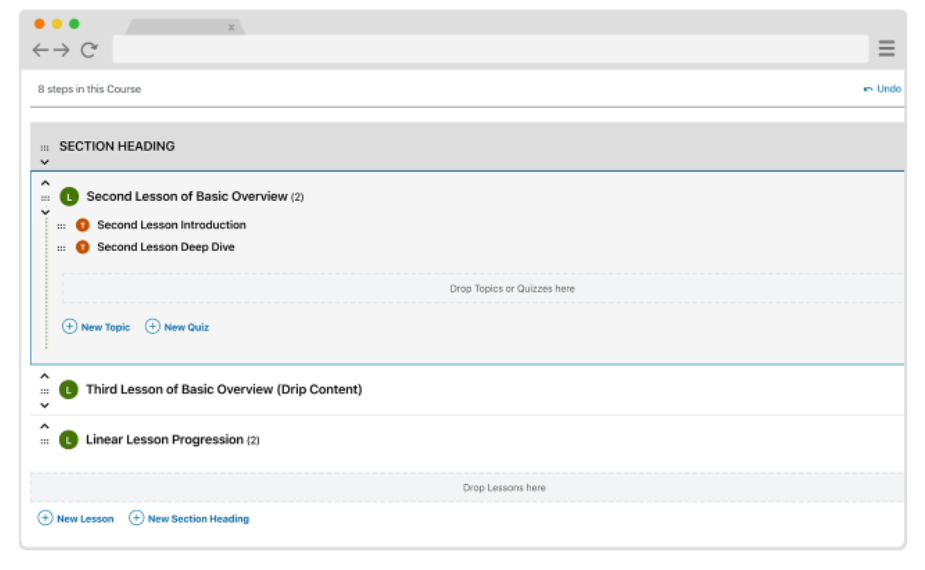
Task: Click the browser back arrow
Action: (x=40, y=50)
